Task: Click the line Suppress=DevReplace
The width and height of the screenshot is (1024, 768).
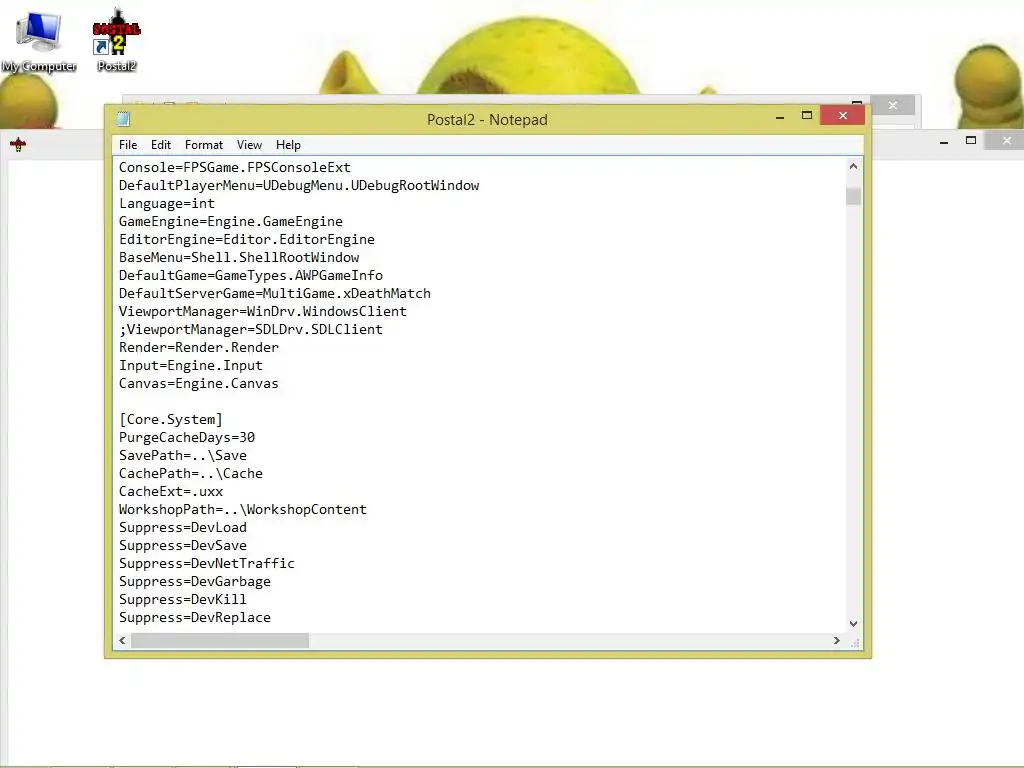Action: 194,617
